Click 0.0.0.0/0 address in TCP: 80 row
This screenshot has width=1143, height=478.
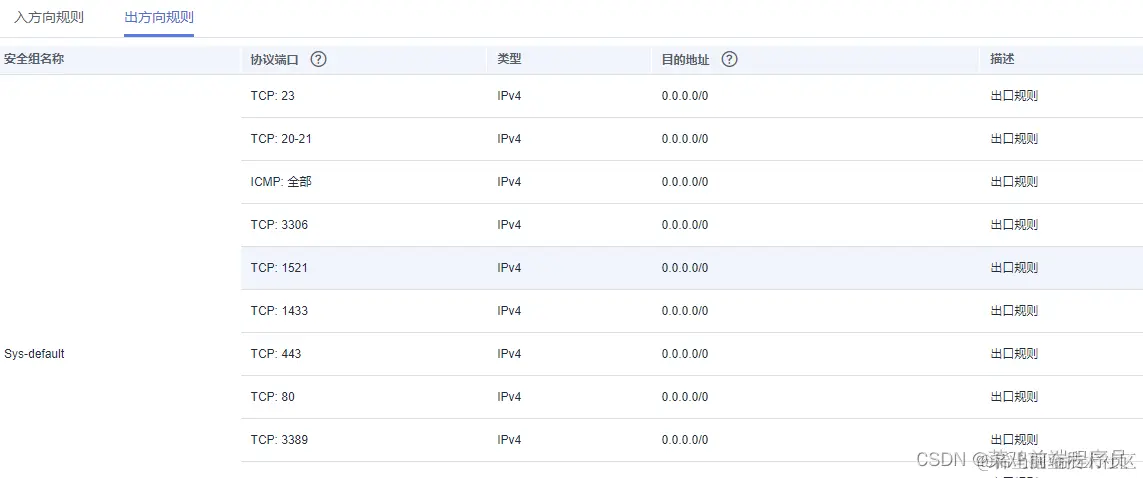click(x=685, y=396)
